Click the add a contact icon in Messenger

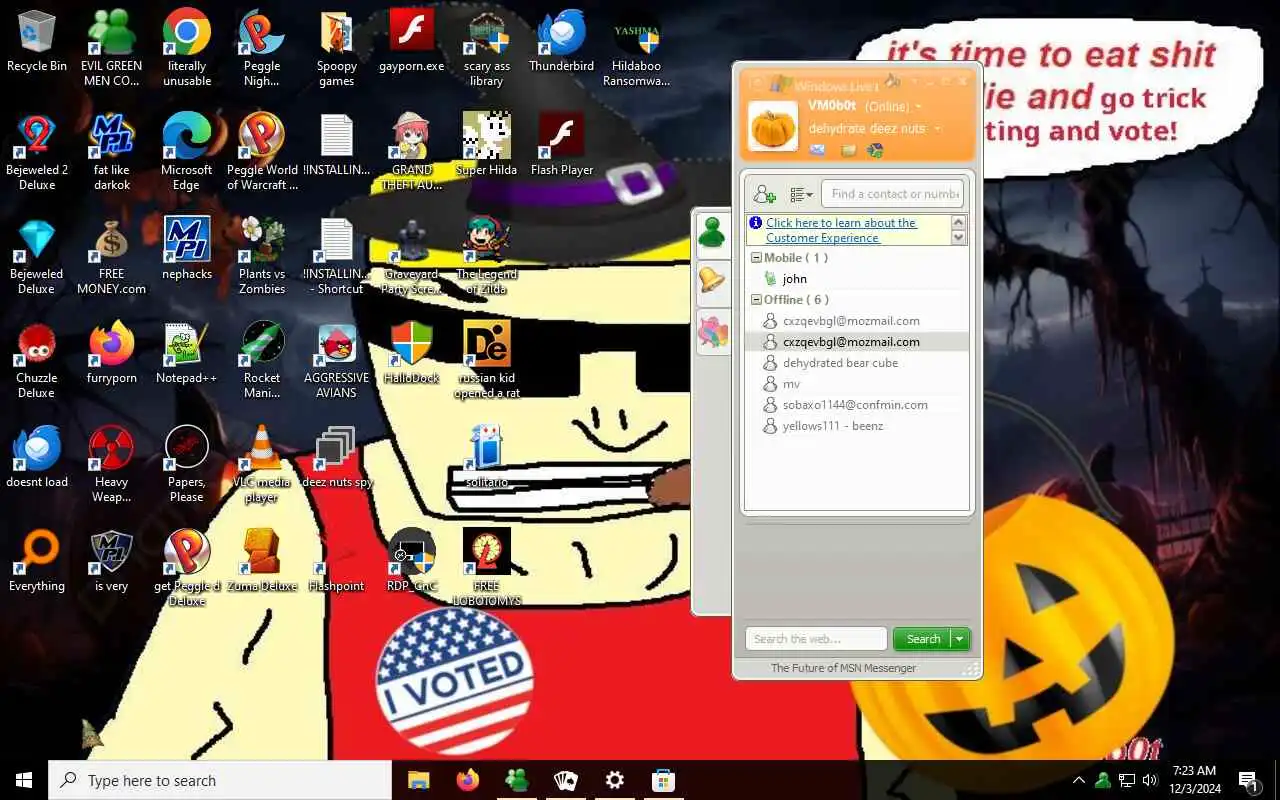[764, 194]
